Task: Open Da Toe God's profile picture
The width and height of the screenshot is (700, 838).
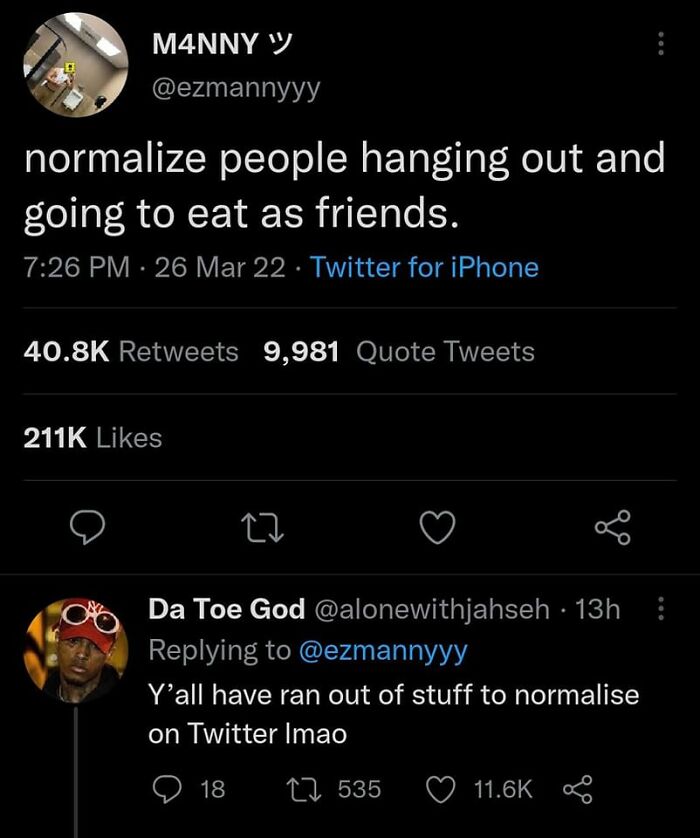Action: [75, 640]
